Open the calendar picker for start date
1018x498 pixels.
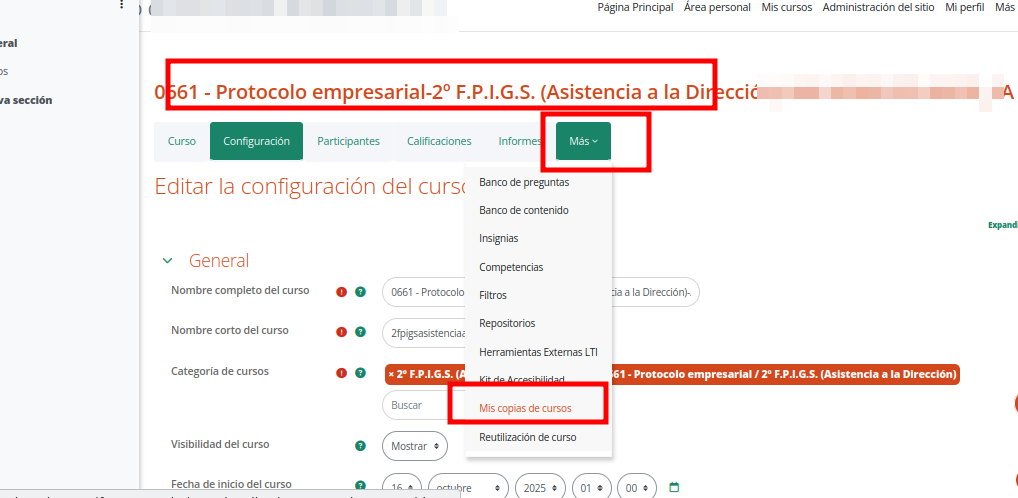point(674,487)
